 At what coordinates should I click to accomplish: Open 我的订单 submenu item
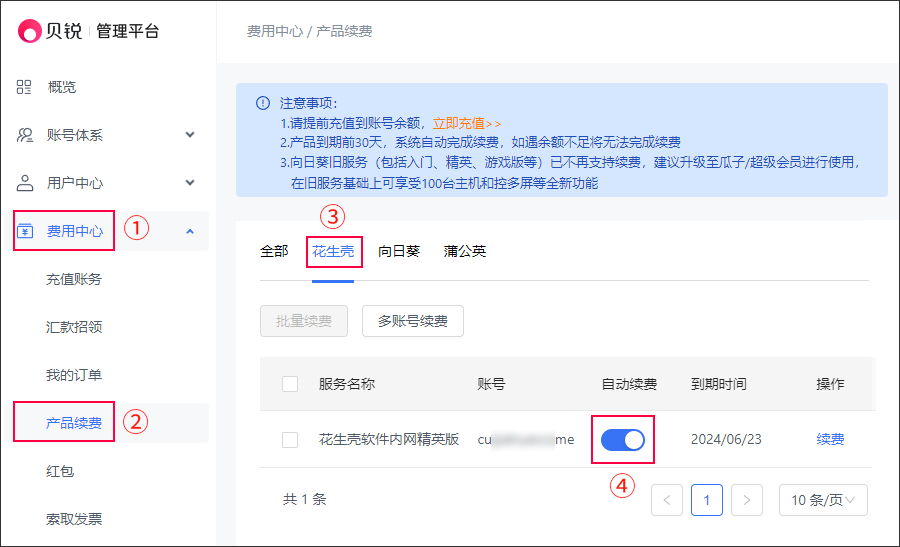(74, 375)
